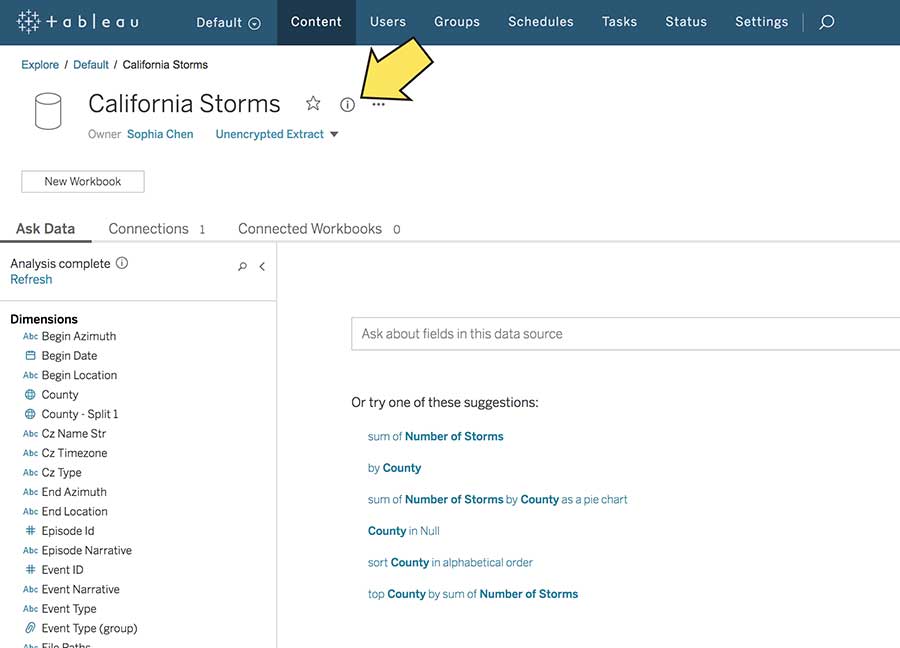Open the Groups tab
This screenshot has width=900, height=648.
(457, 22)
